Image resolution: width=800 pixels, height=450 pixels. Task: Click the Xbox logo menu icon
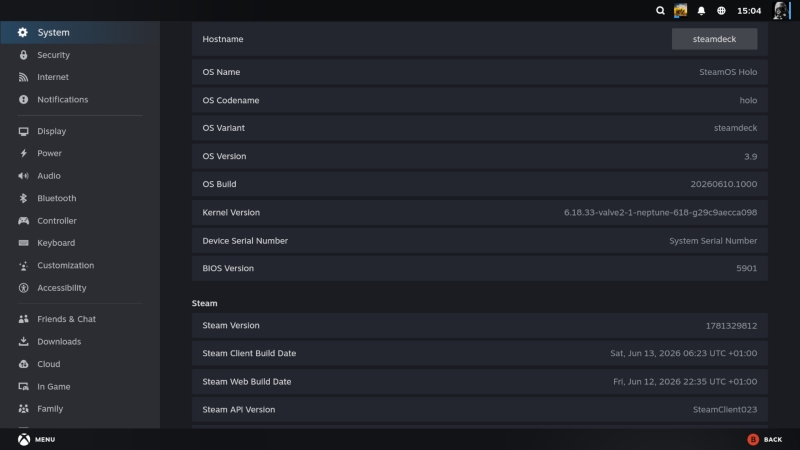[24, 439]
